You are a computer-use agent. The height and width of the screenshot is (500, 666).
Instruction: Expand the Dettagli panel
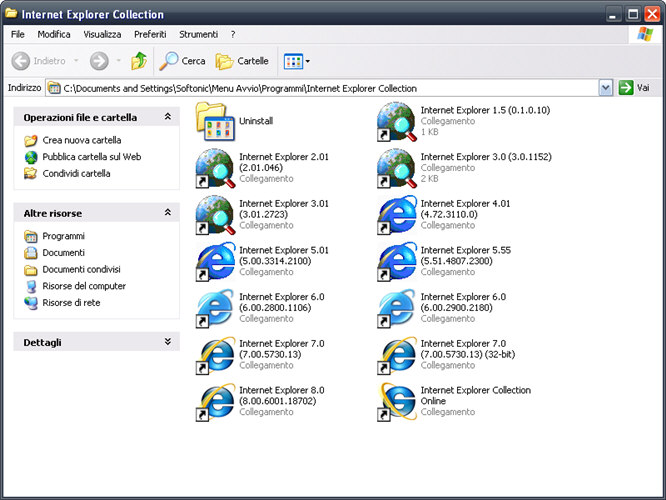coord(168,342)
